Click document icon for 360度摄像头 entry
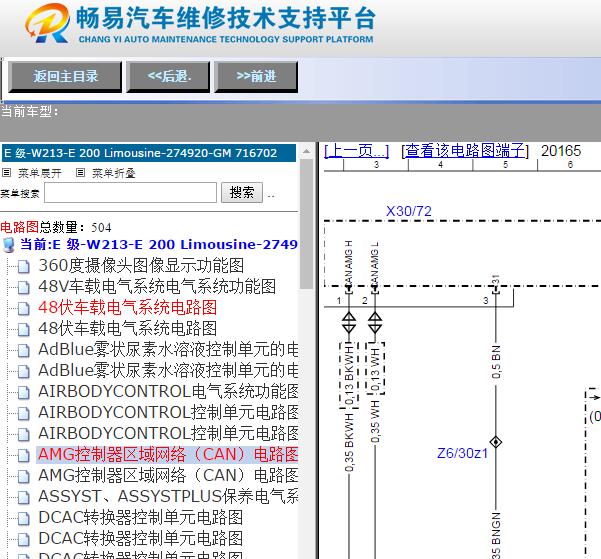This screenshot has width=601, height=559. 24,266
